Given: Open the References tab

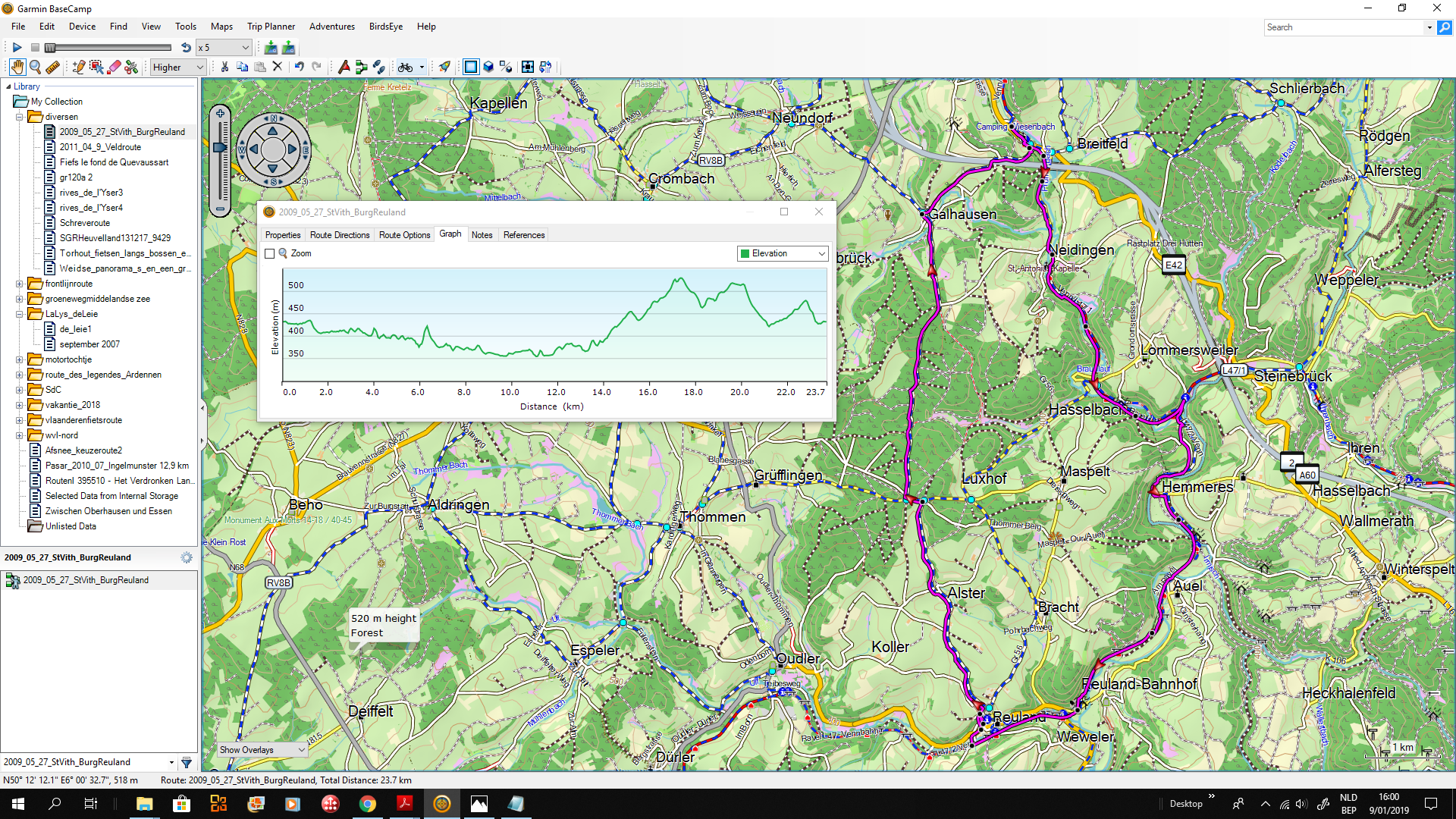Looking at the screenshot, I should click(x=524, y=235).
